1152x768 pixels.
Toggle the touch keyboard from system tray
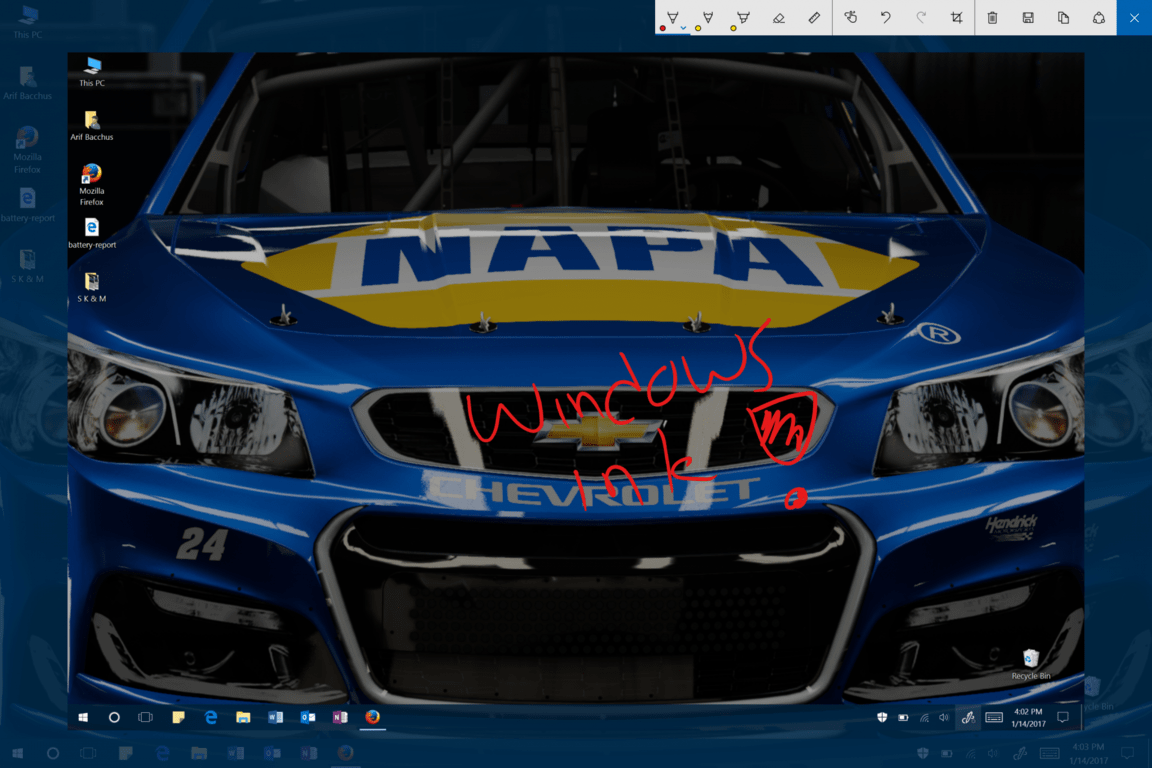coord(993,717)
